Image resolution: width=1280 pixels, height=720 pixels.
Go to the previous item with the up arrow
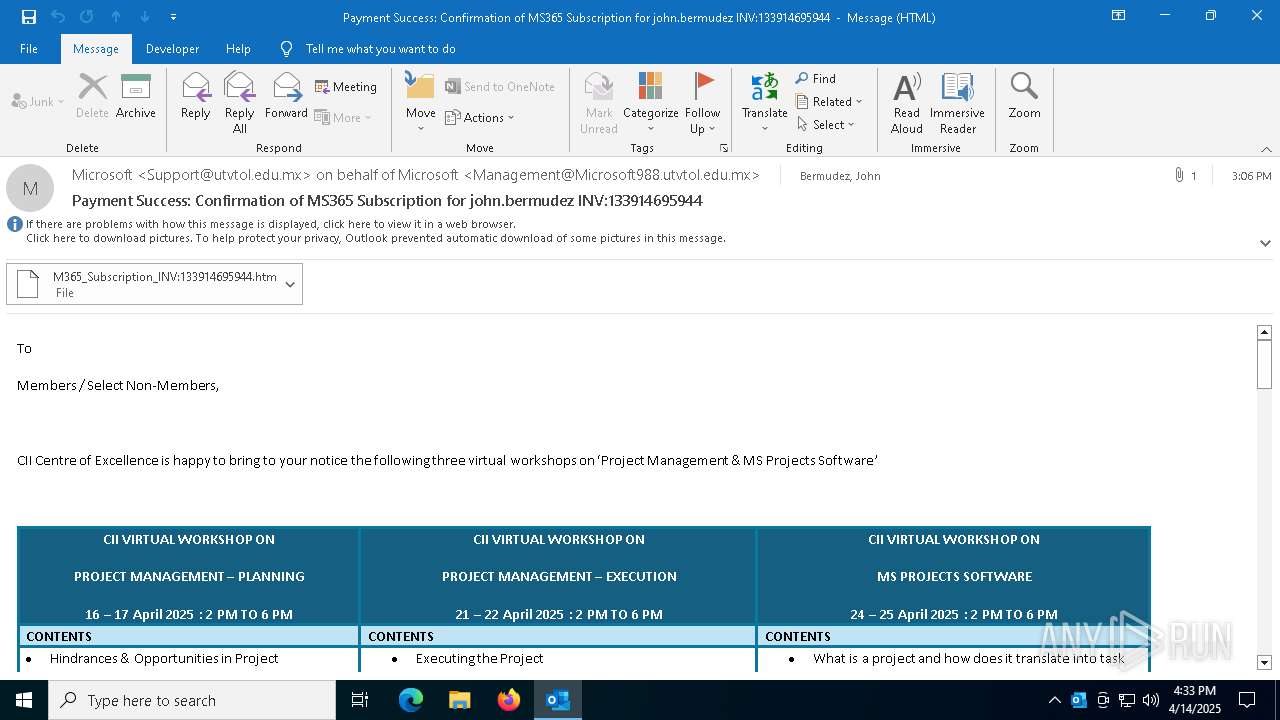coord(116,16)
